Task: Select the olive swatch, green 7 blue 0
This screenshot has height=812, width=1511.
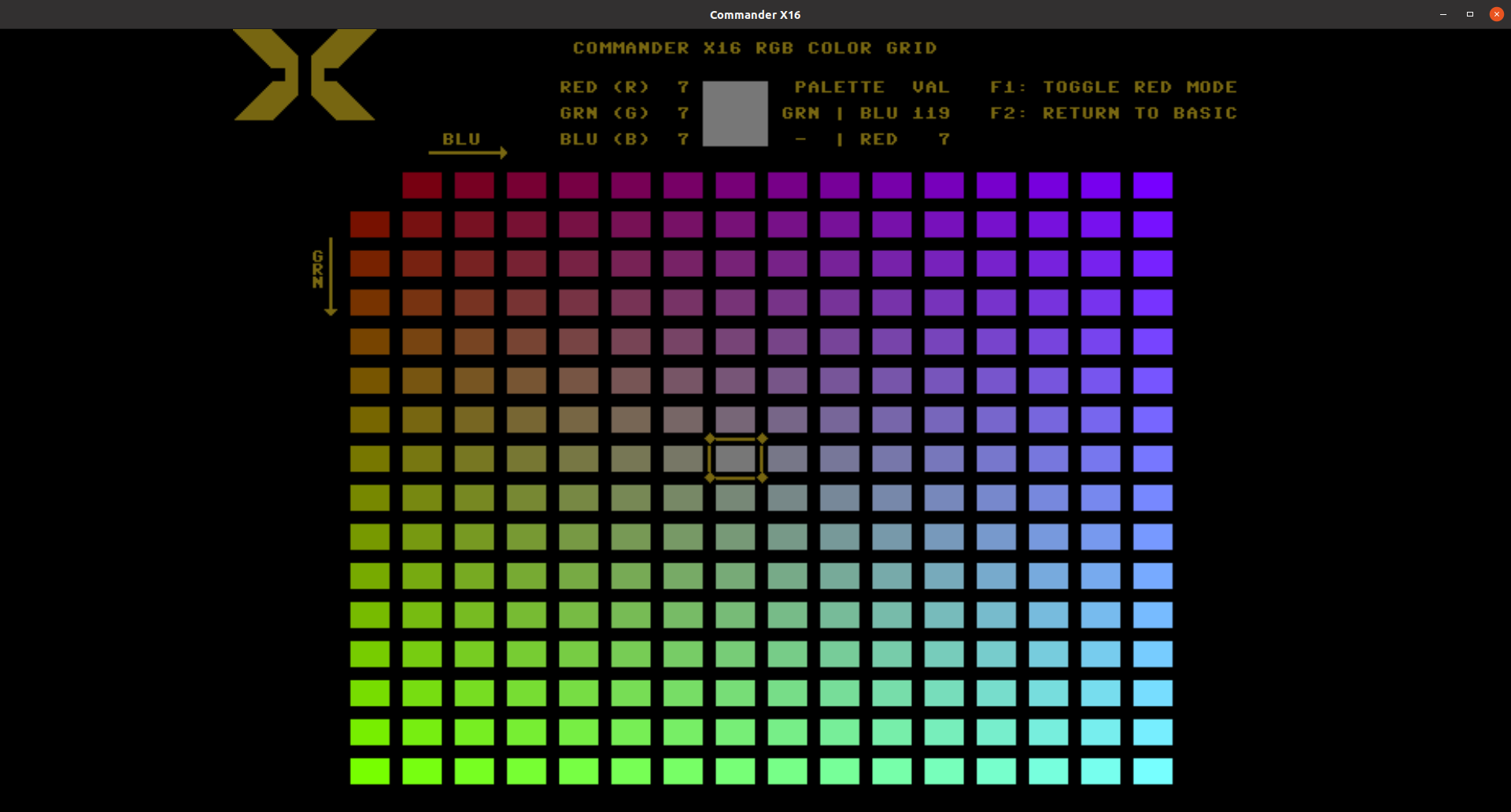Action: tap(370, 459)
